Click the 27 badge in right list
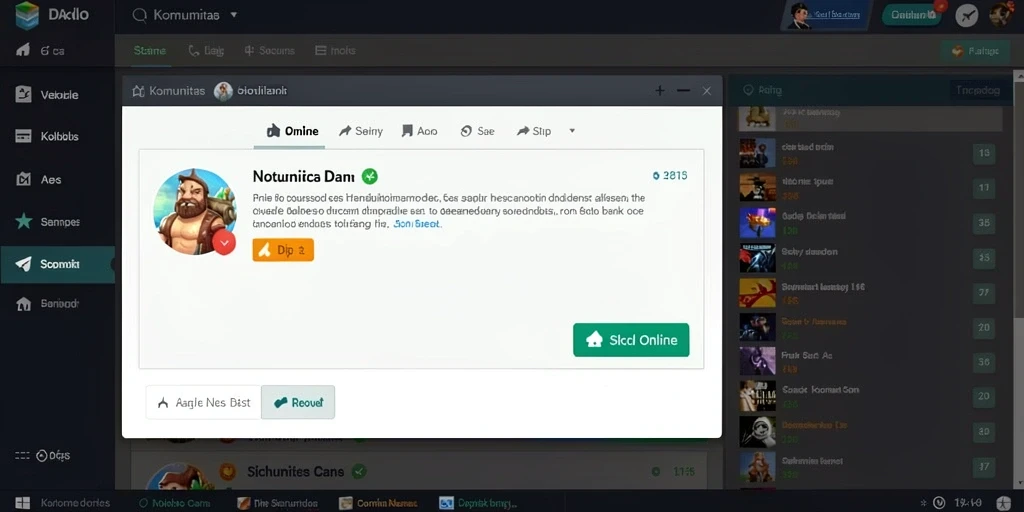This screenshot has width=1024, height=512. 984,293
